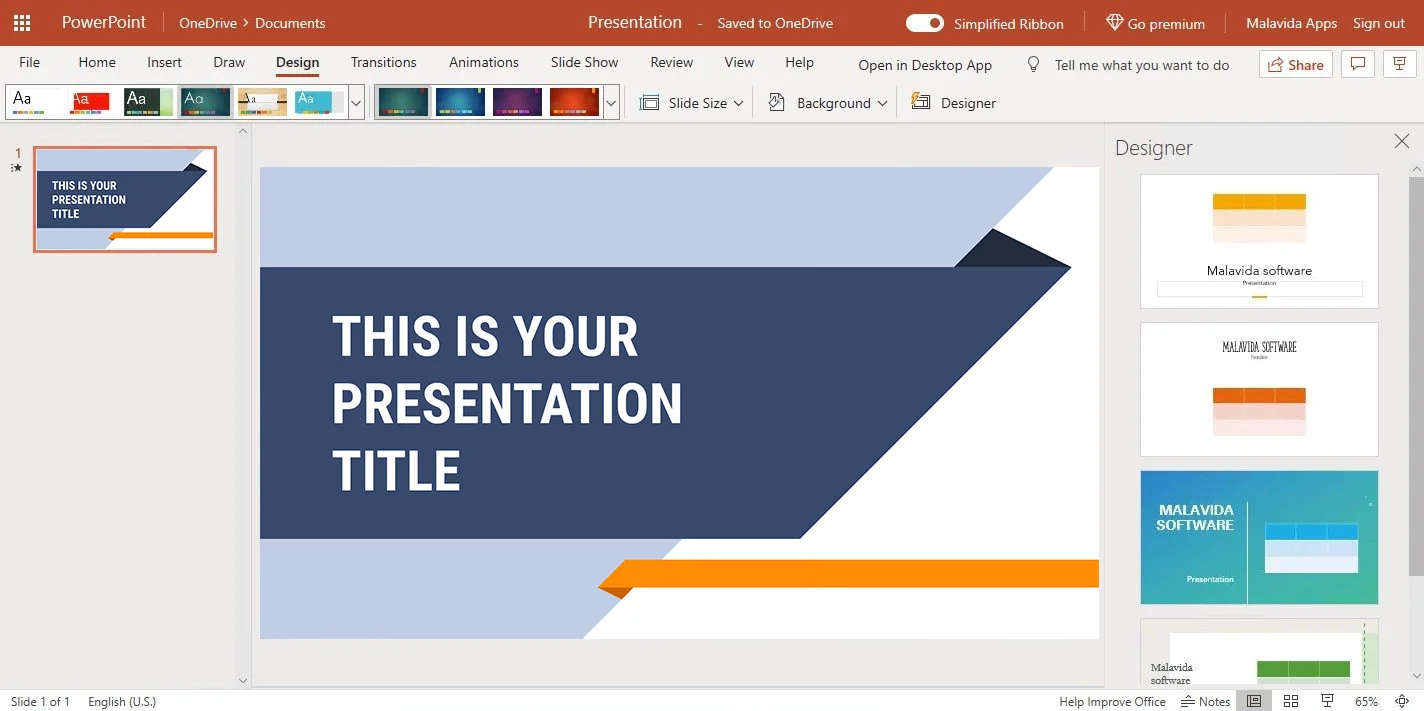Image resolution: width=1424 pixels, height=711 pixels.
Task: Click Help Improve Office link
Action: click(1112, 701)
